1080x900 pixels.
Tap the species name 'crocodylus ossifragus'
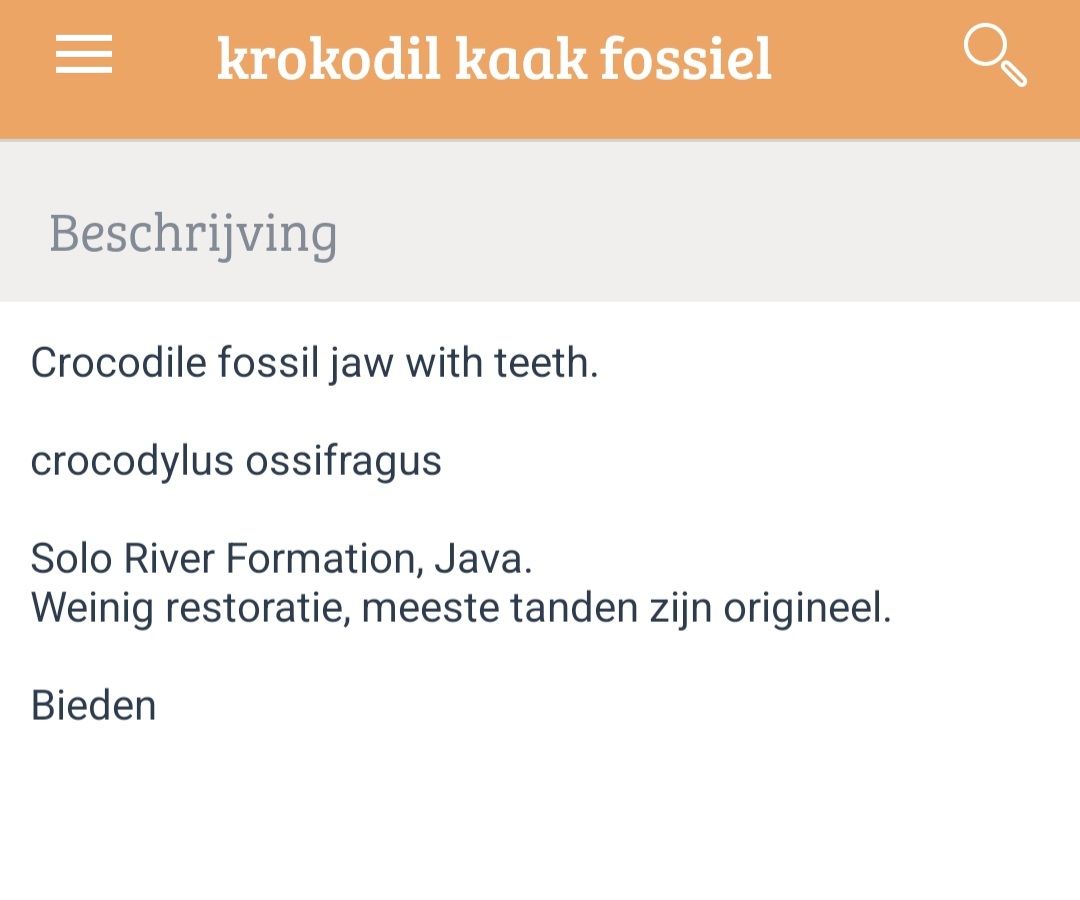[x=236, y=461]
